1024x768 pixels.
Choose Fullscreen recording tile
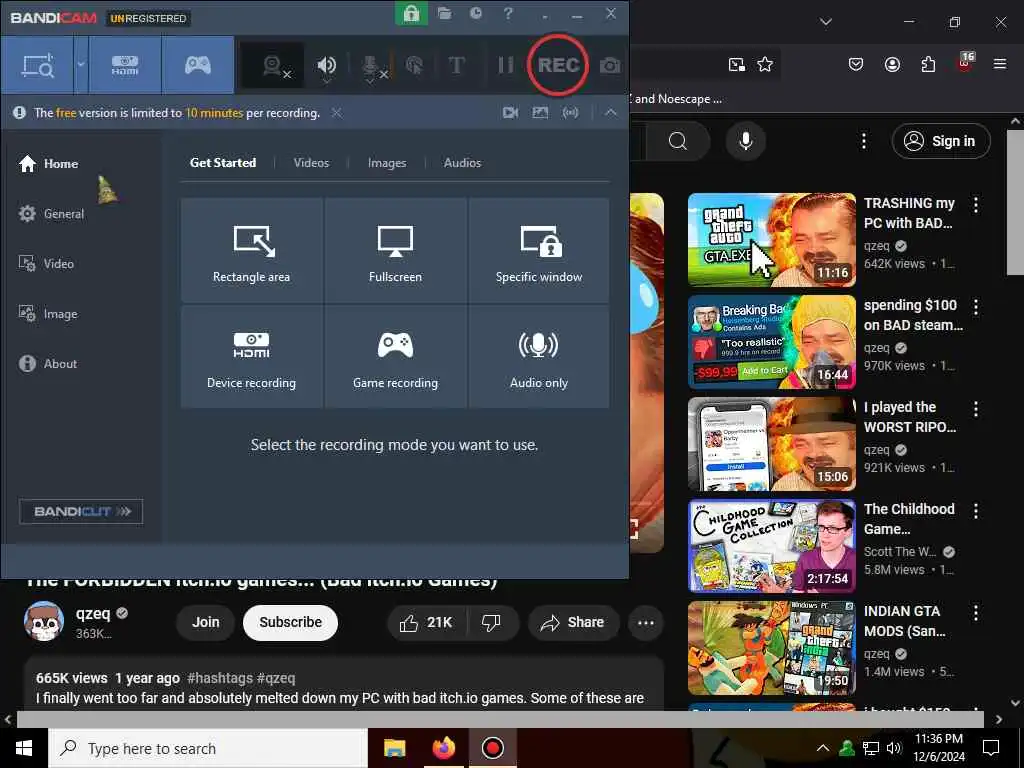point(395,251)
